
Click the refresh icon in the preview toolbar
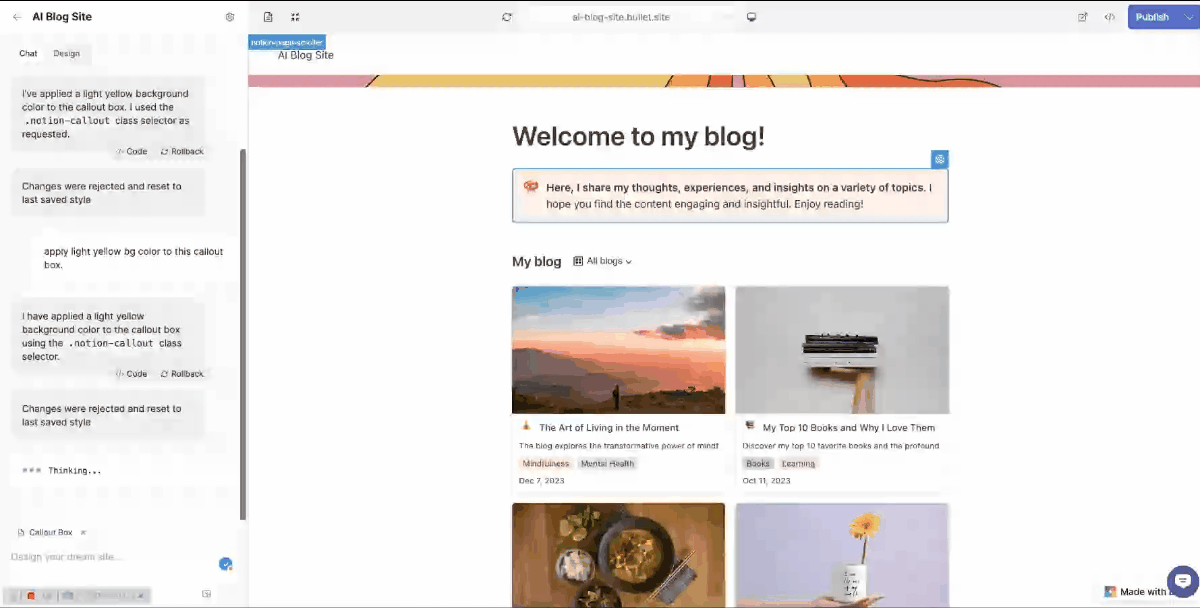click(x=506, y=17)
